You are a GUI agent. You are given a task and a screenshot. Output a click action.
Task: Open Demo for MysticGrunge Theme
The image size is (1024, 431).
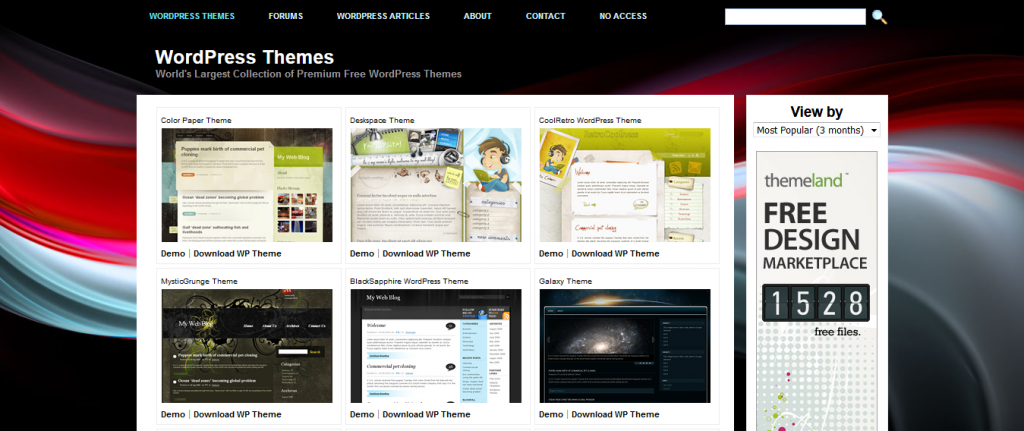[173, 414]
